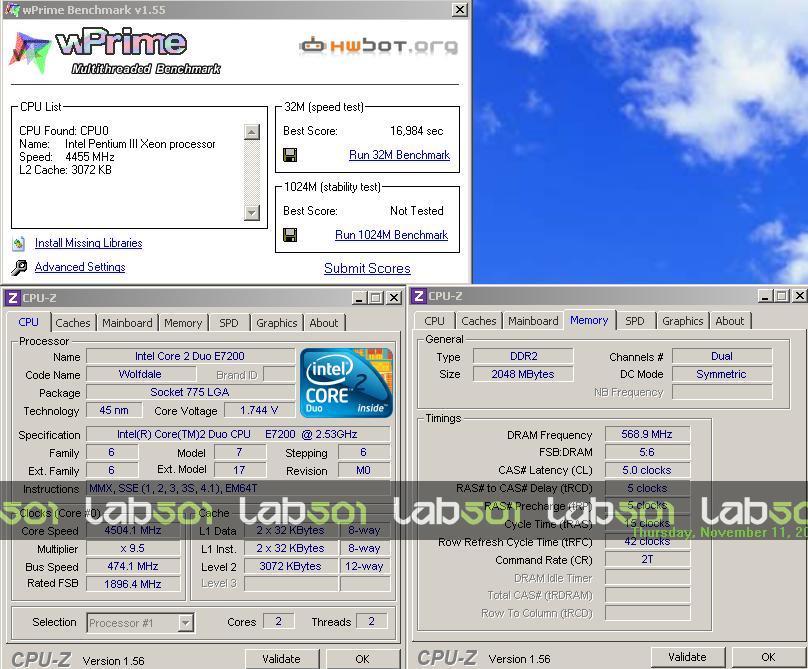The height and width of the screenshot is (669, 808).
Task: Minimize the left CPU-Z window
Action: [x=359, y=298]
